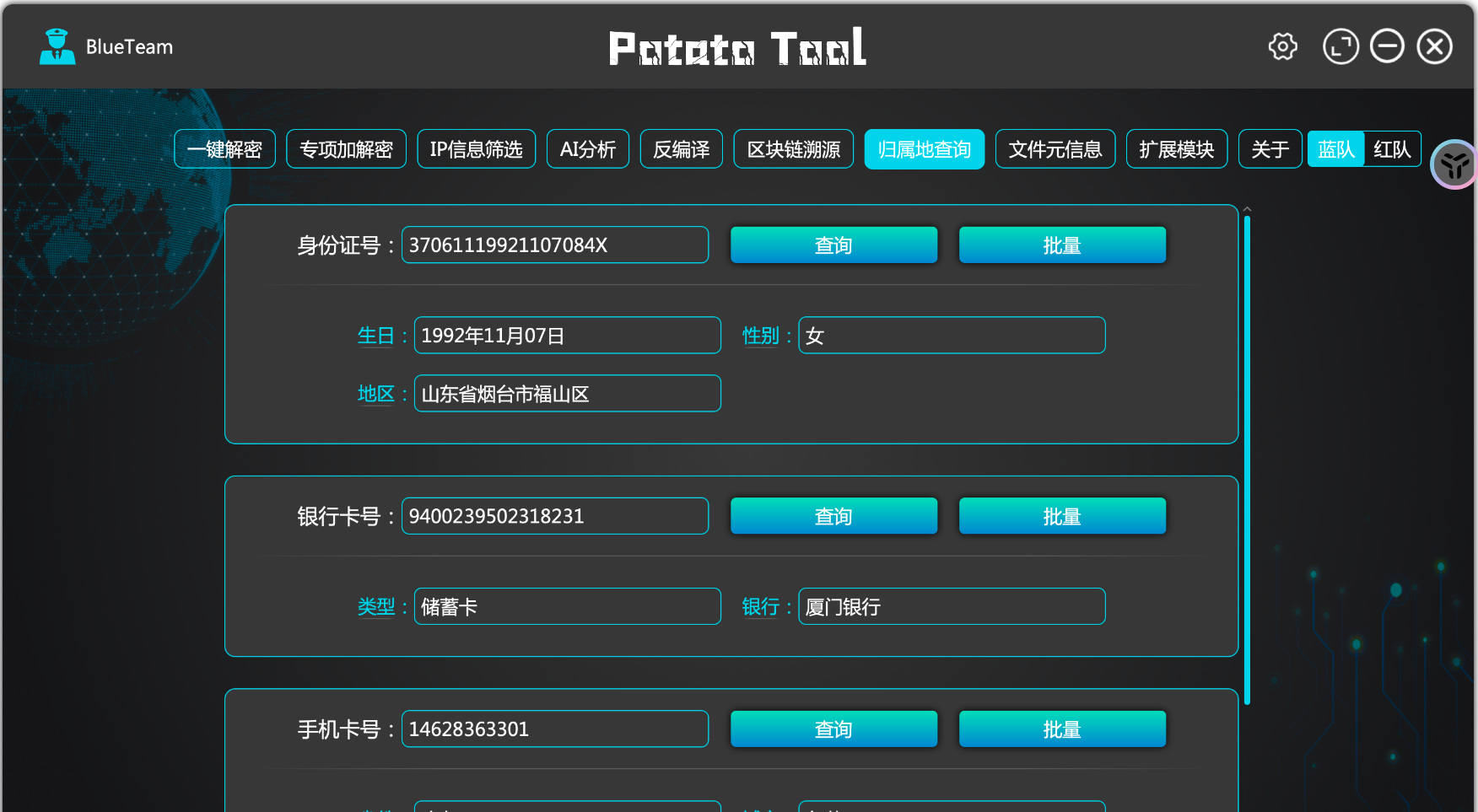The image size is (1478, 812).
Task: Open the 专项加解密 tab
Action: [346, 149]
